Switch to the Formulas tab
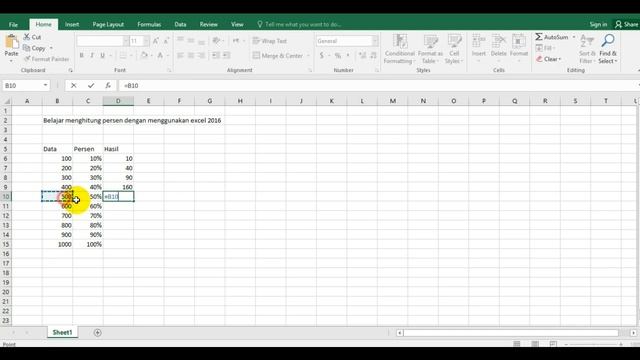 tap(149, 24)
